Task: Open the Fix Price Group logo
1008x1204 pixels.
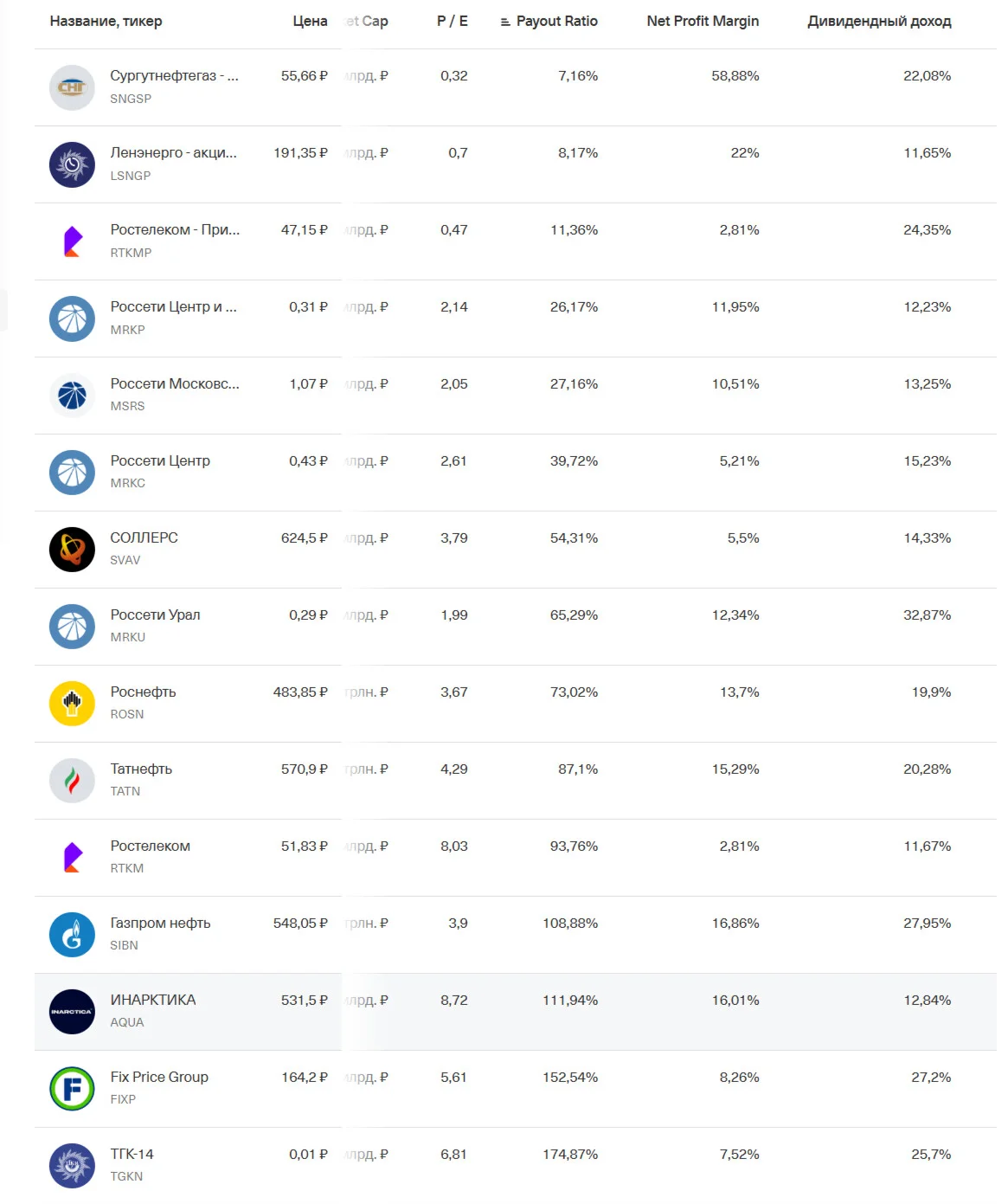Action: 72,1089
